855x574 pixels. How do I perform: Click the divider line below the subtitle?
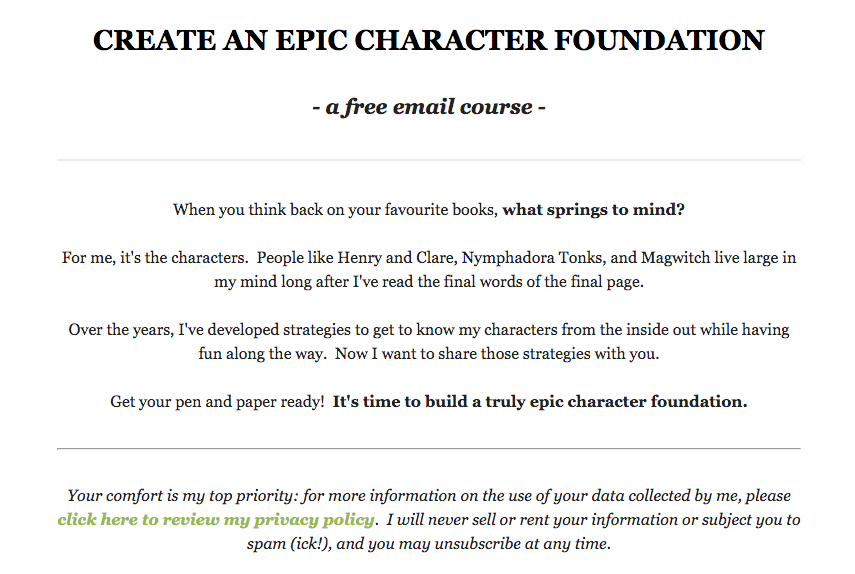point(429,160)
